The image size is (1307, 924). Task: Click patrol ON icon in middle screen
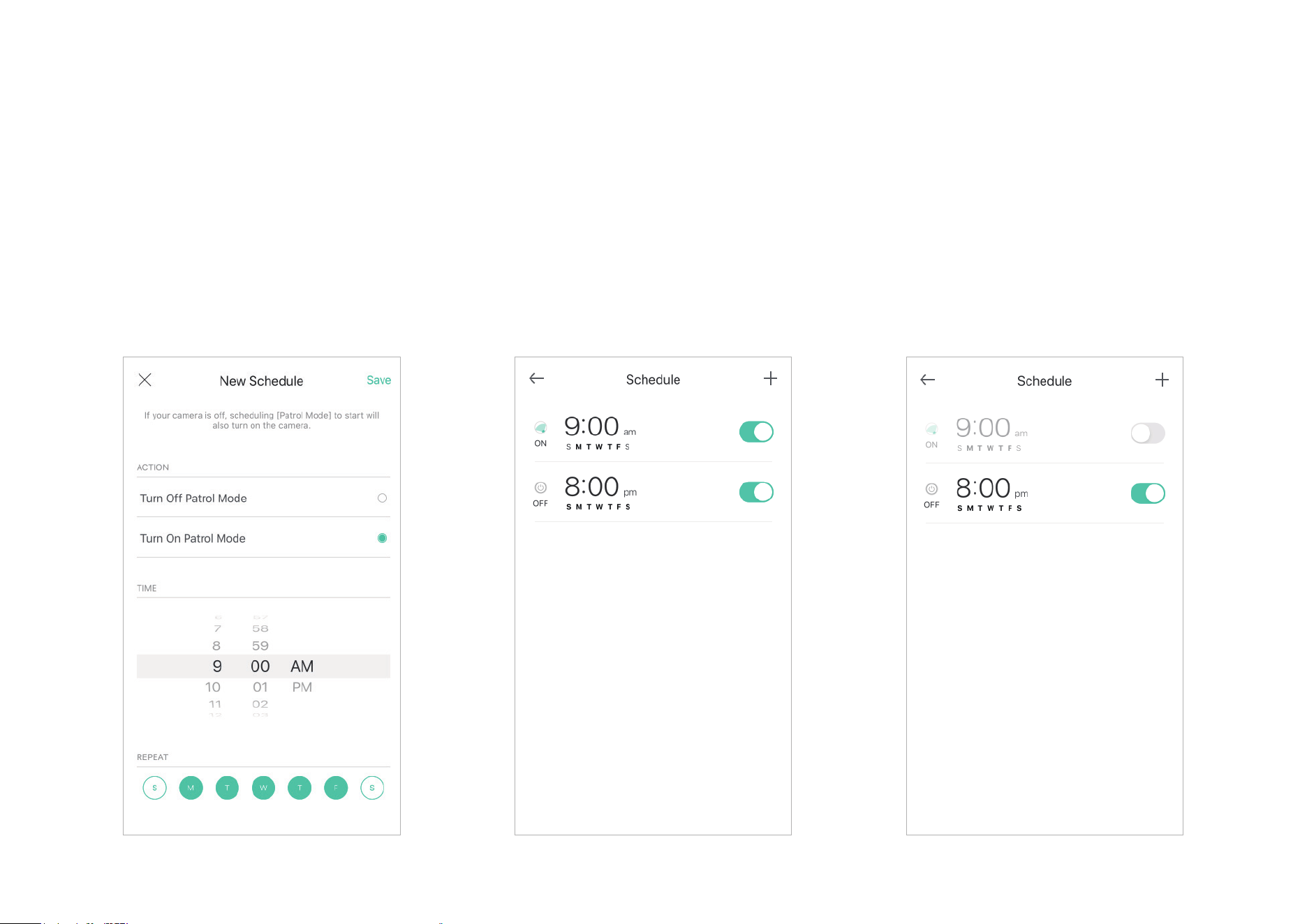[x=540, y=427]
